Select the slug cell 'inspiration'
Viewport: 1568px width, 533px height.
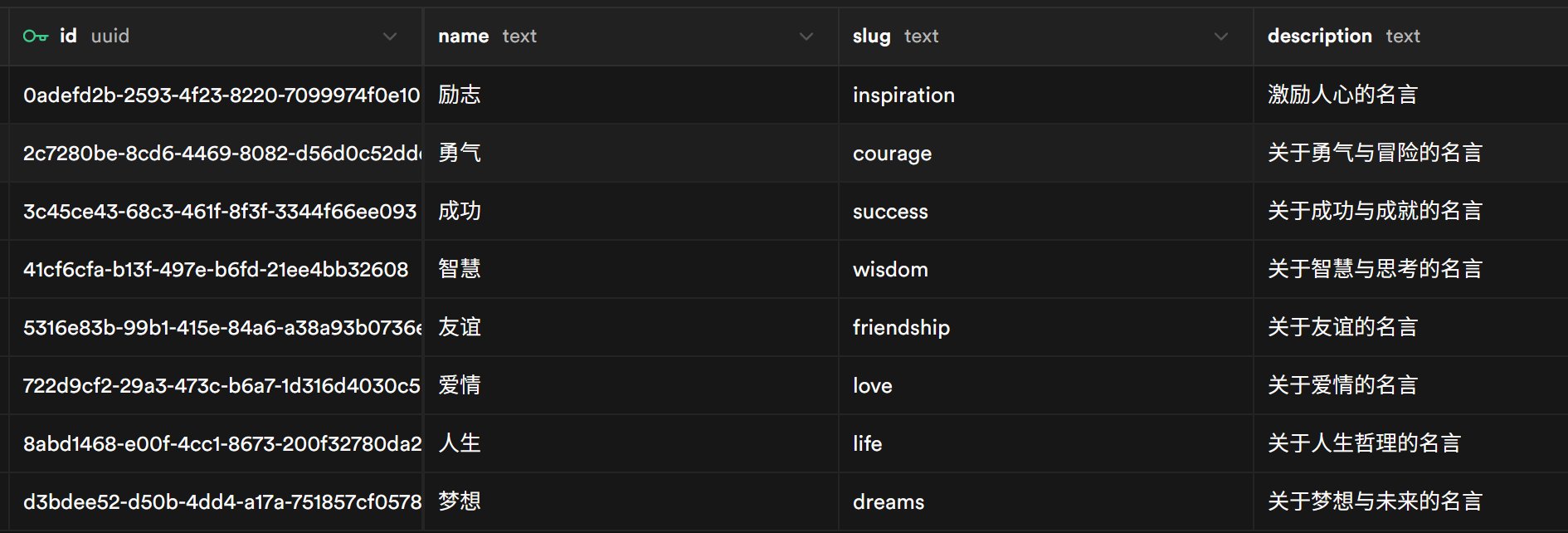pyautogui.click(x=903, y=95)
